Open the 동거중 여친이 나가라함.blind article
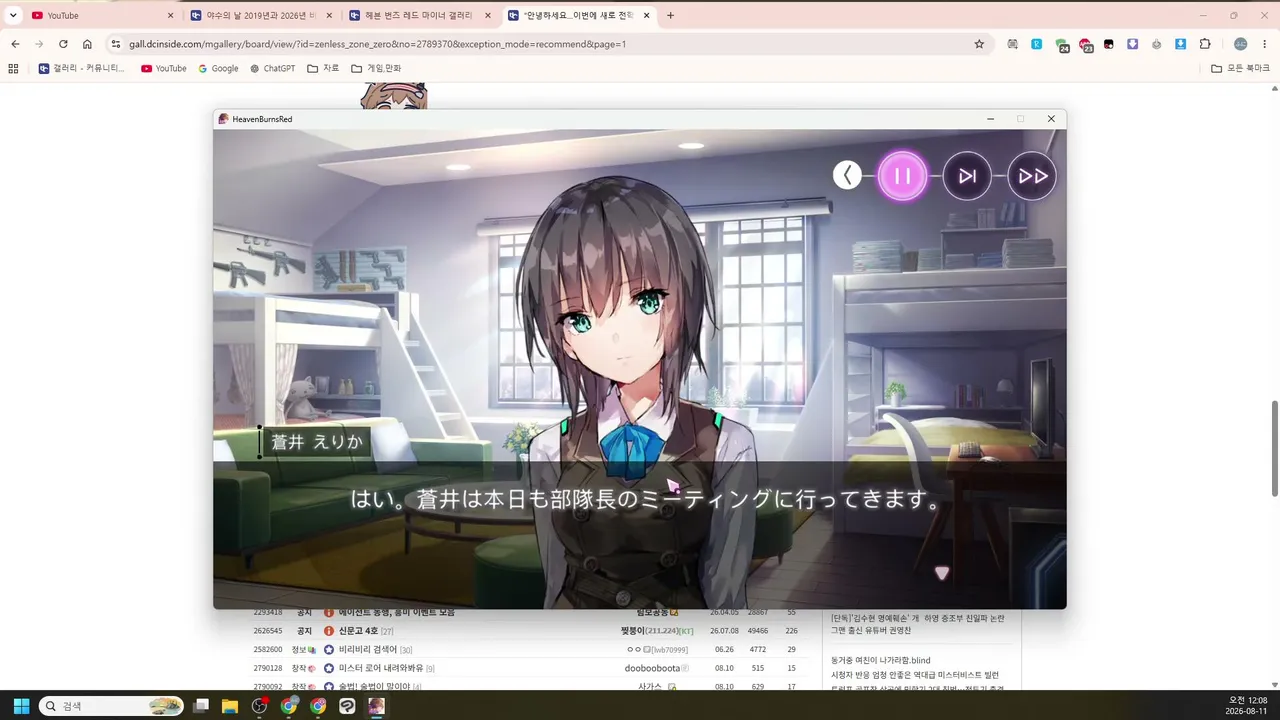This screenshot has width=1280, height=720. pos(881,660)
